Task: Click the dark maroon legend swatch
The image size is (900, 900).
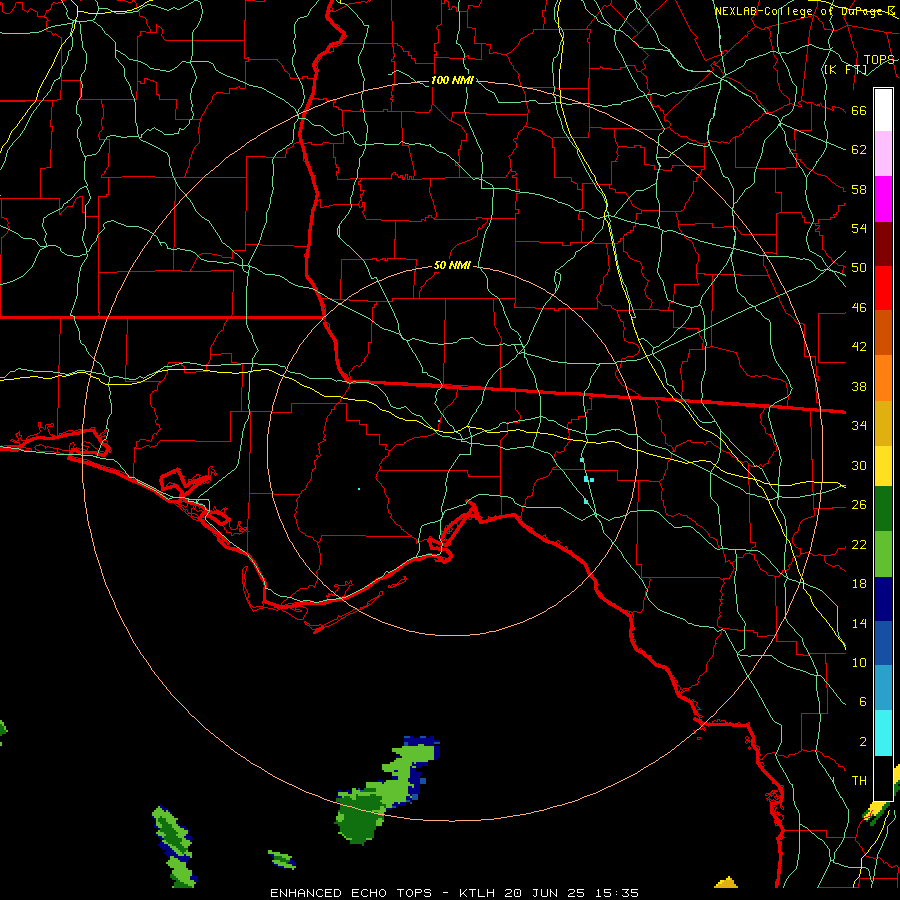Action: pos(883,244)
